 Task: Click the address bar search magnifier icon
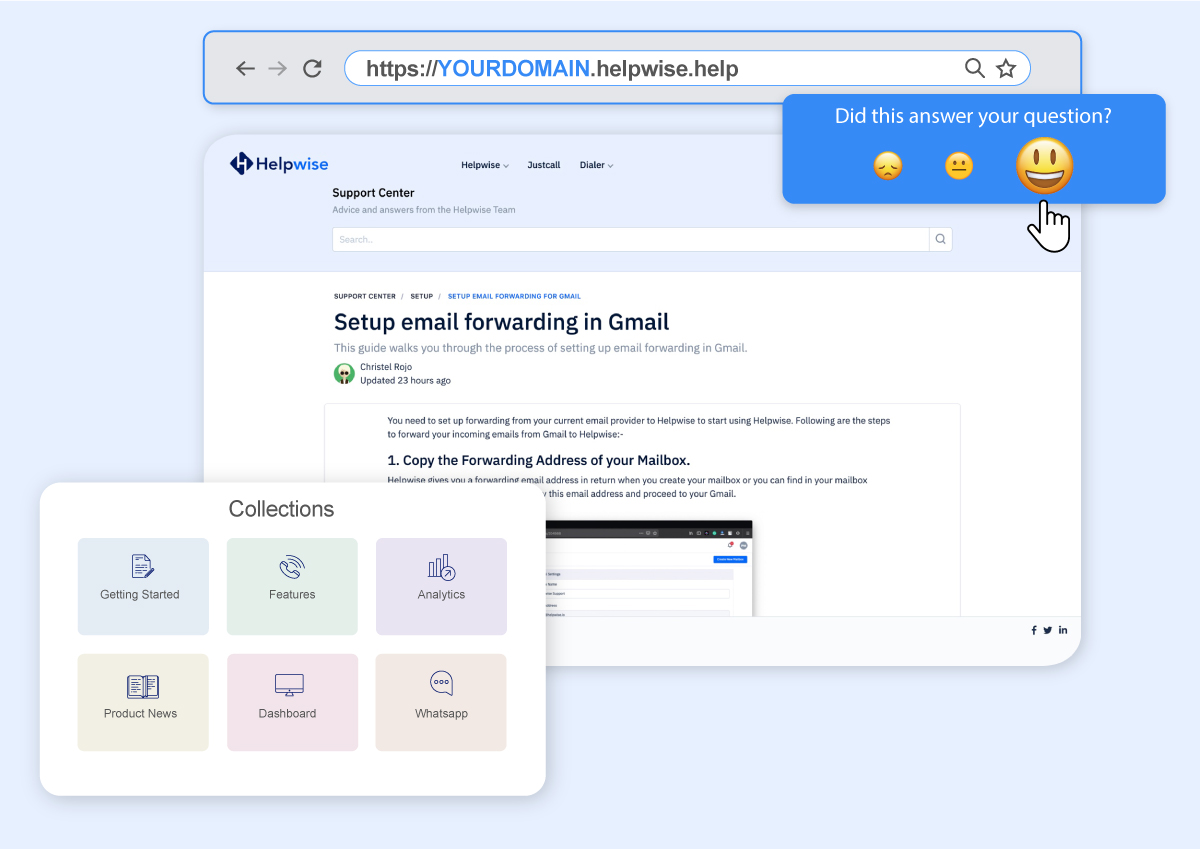[x=974, y=68]
